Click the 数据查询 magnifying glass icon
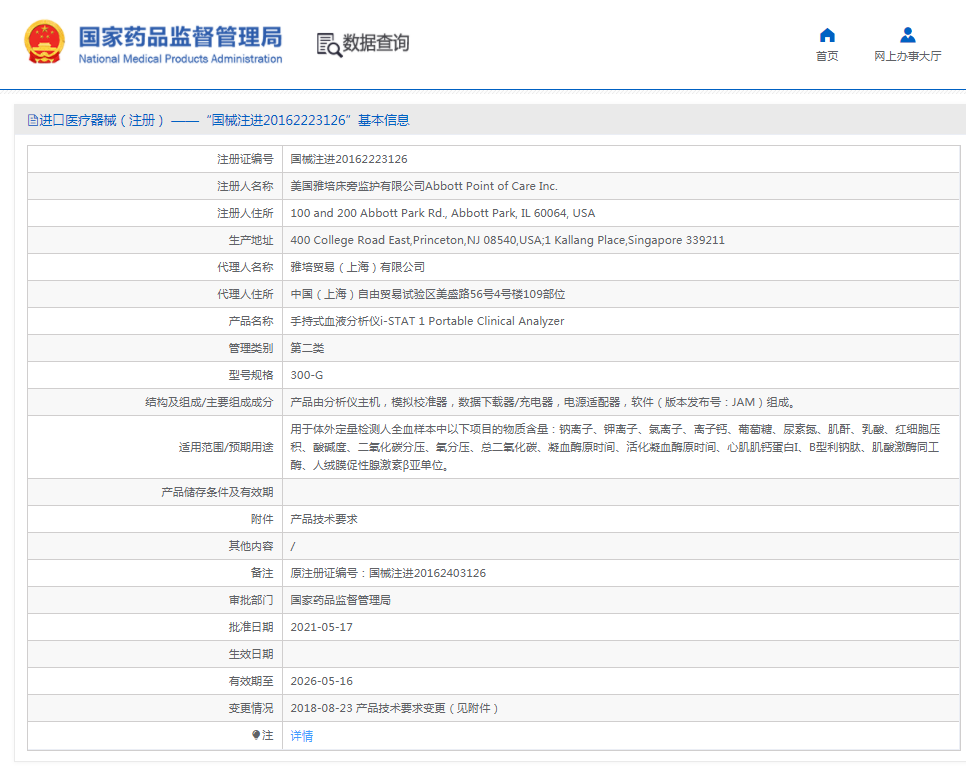 pos(332,46)
